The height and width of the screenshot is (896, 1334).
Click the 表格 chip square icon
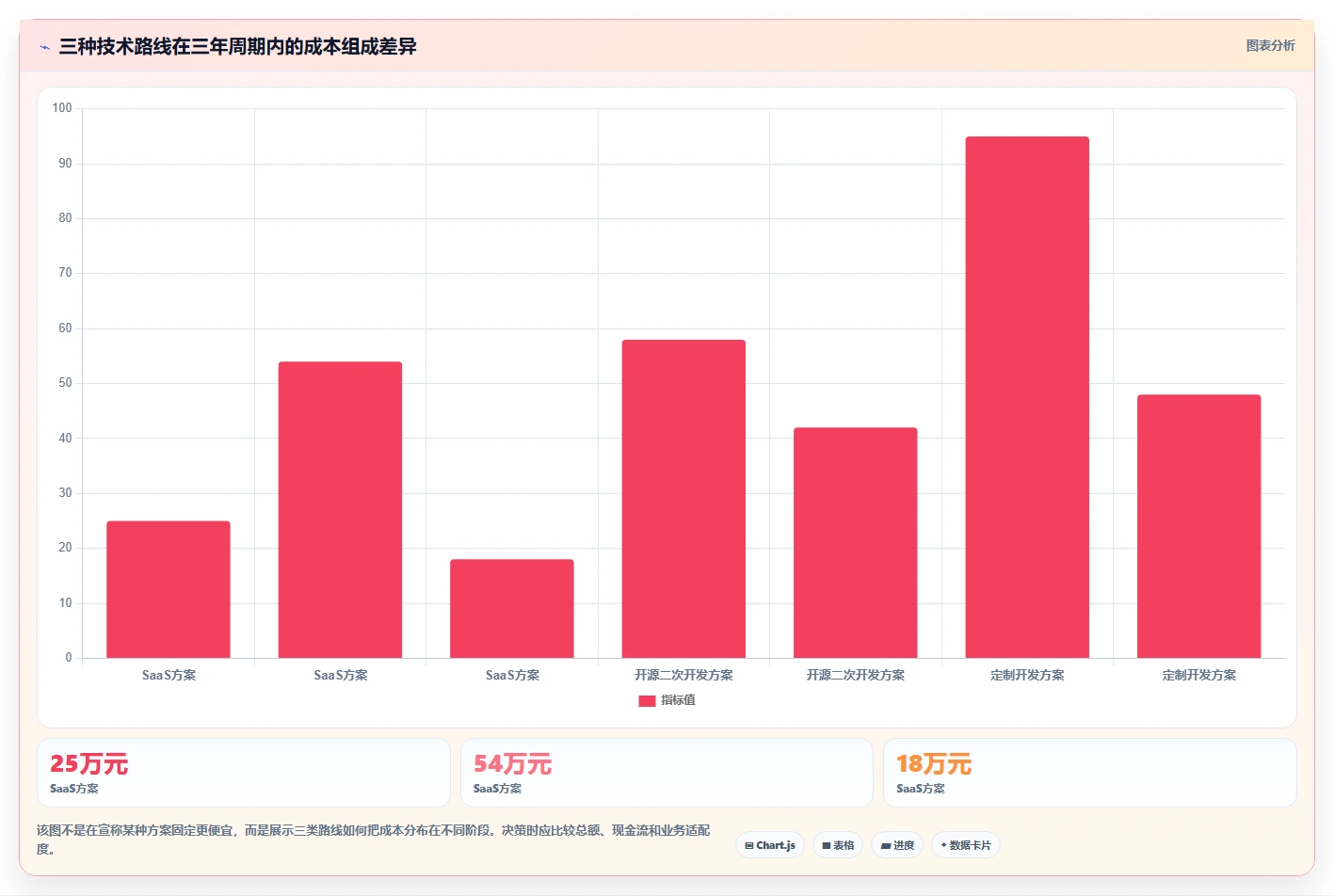click(827, 845)
